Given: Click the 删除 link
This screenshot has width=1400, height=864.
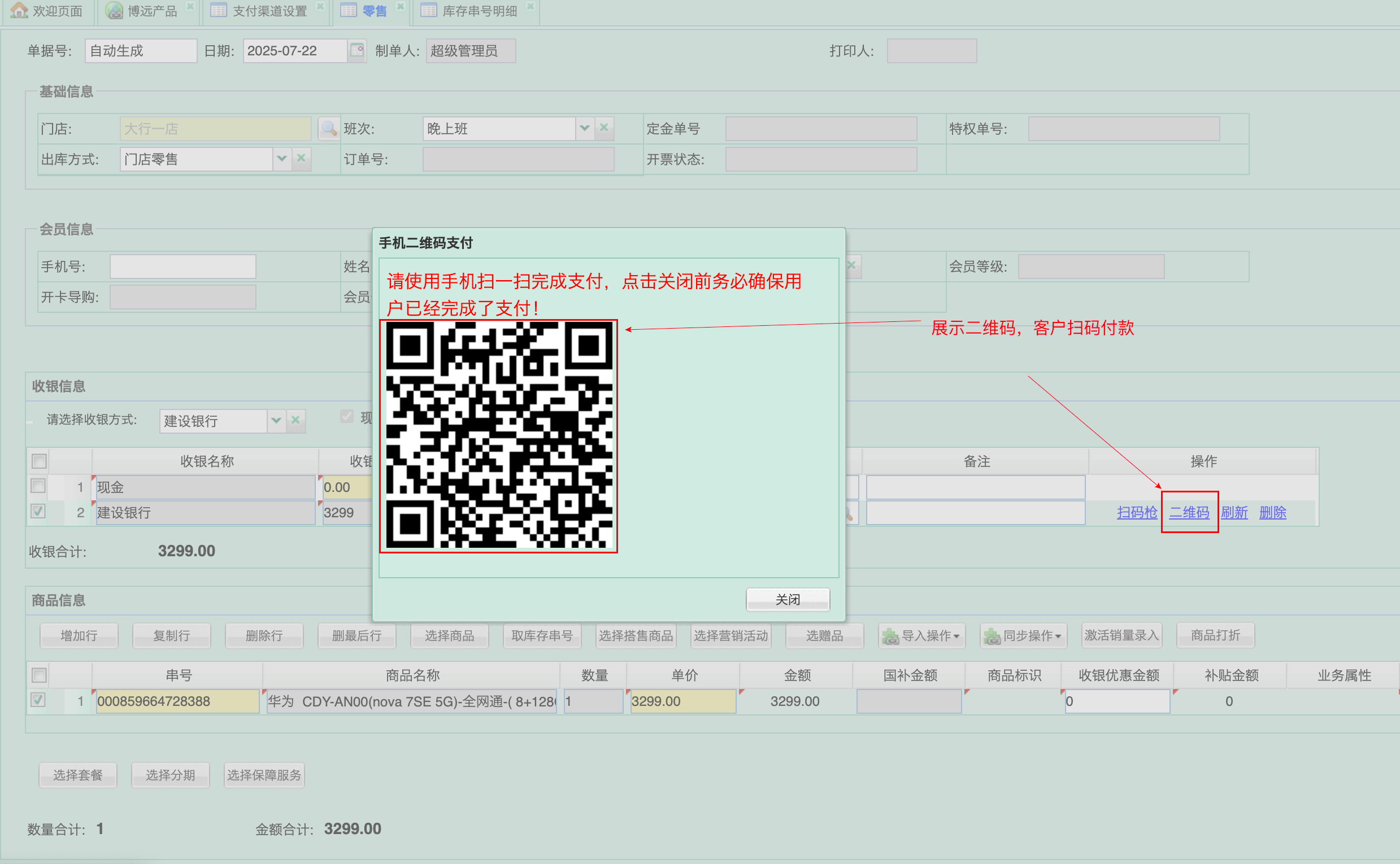Looking at the screenshot, I should (x=1272, y=513).
